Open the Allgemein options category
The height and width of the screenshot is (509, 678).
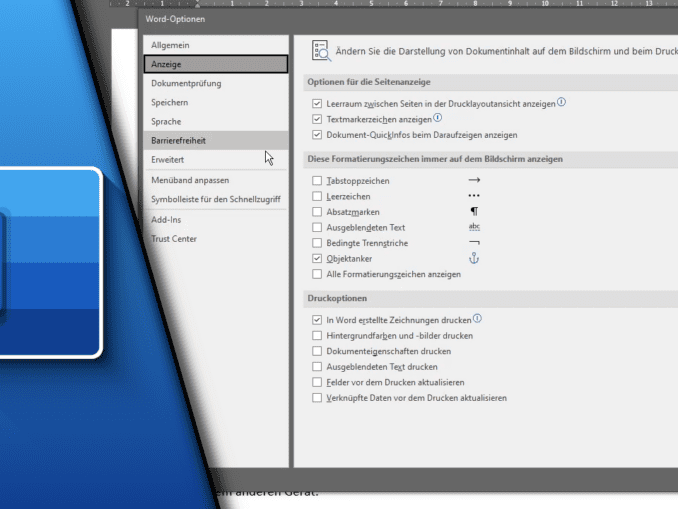click(215, 45)
